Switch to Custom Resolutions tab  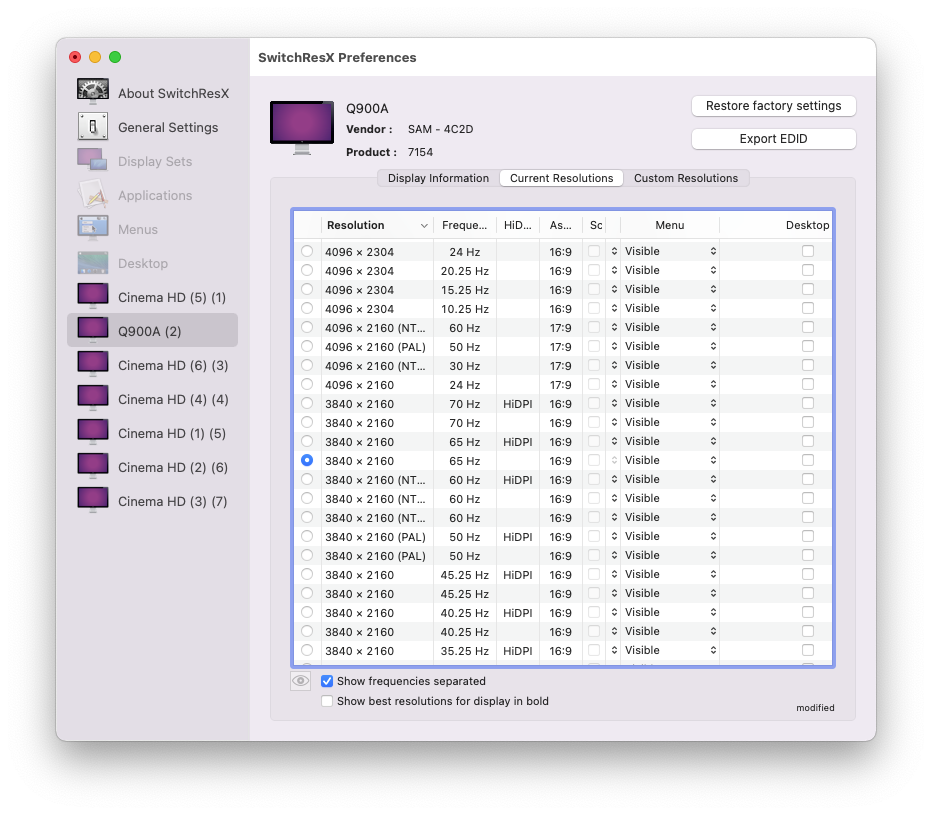point(686,178)
